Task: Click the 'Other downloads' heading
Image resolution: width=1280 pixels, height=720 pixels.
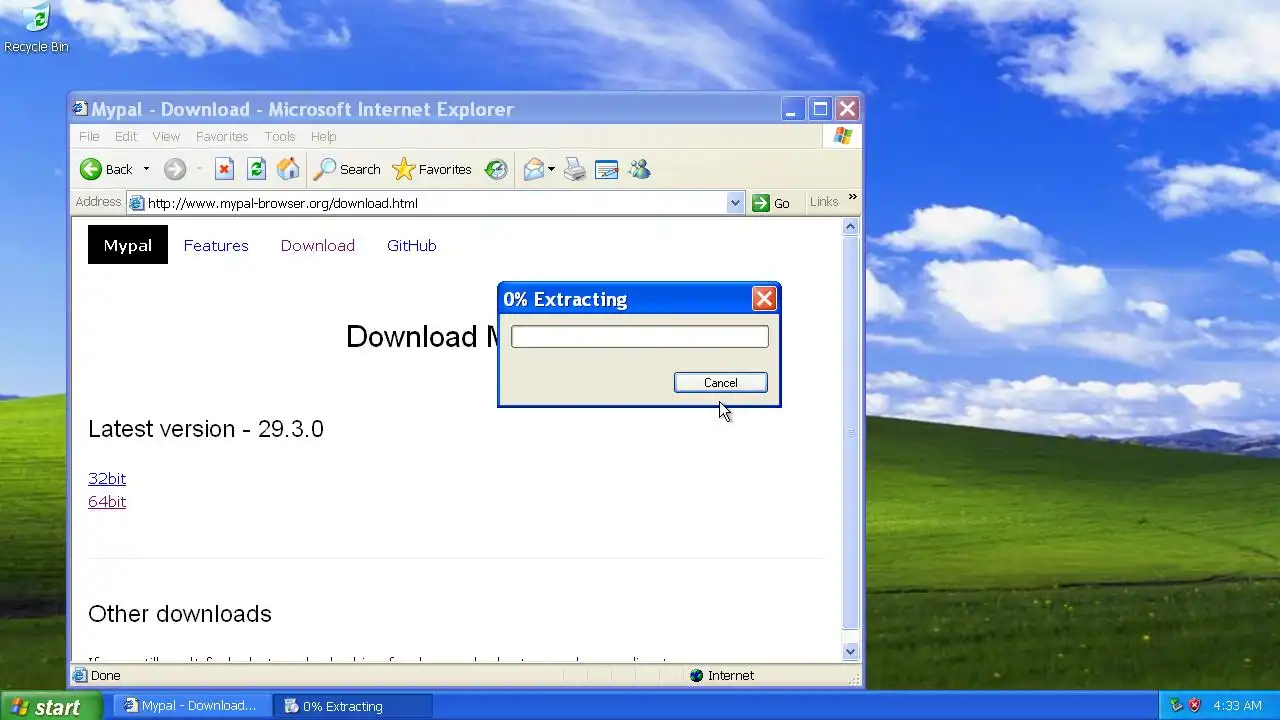Action: click(180, 613)
